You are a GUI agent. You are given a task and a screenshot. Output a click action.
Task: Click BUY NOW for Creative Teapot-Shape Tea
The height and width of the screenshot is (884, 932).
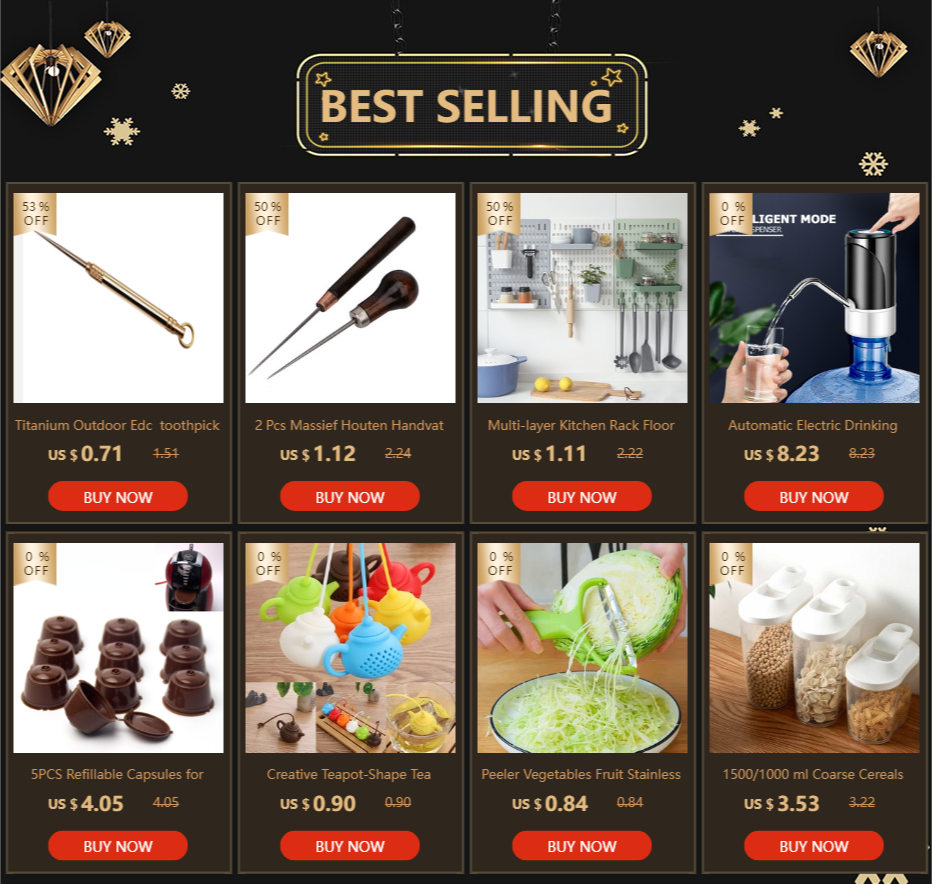350,845
